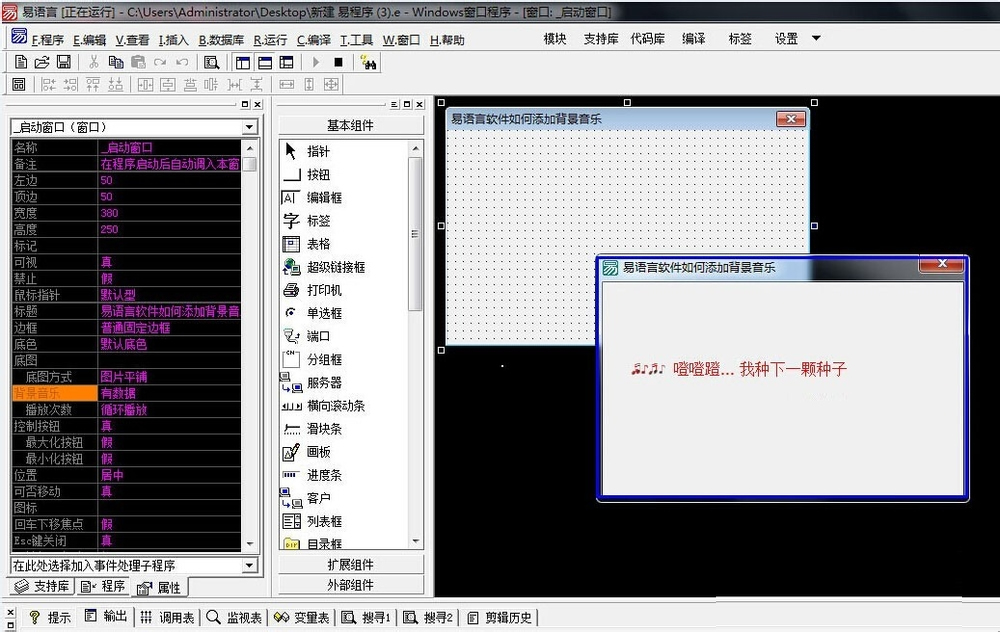Select the 指针 pointer tool
This screenshot has width=1000, height=632.
tap(318, 152)
